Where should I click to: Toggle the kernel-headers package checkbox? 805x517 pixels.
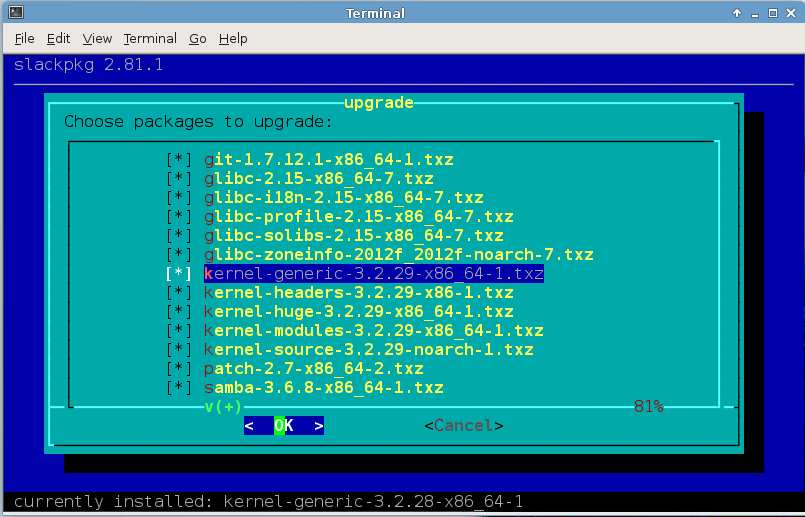179,292
